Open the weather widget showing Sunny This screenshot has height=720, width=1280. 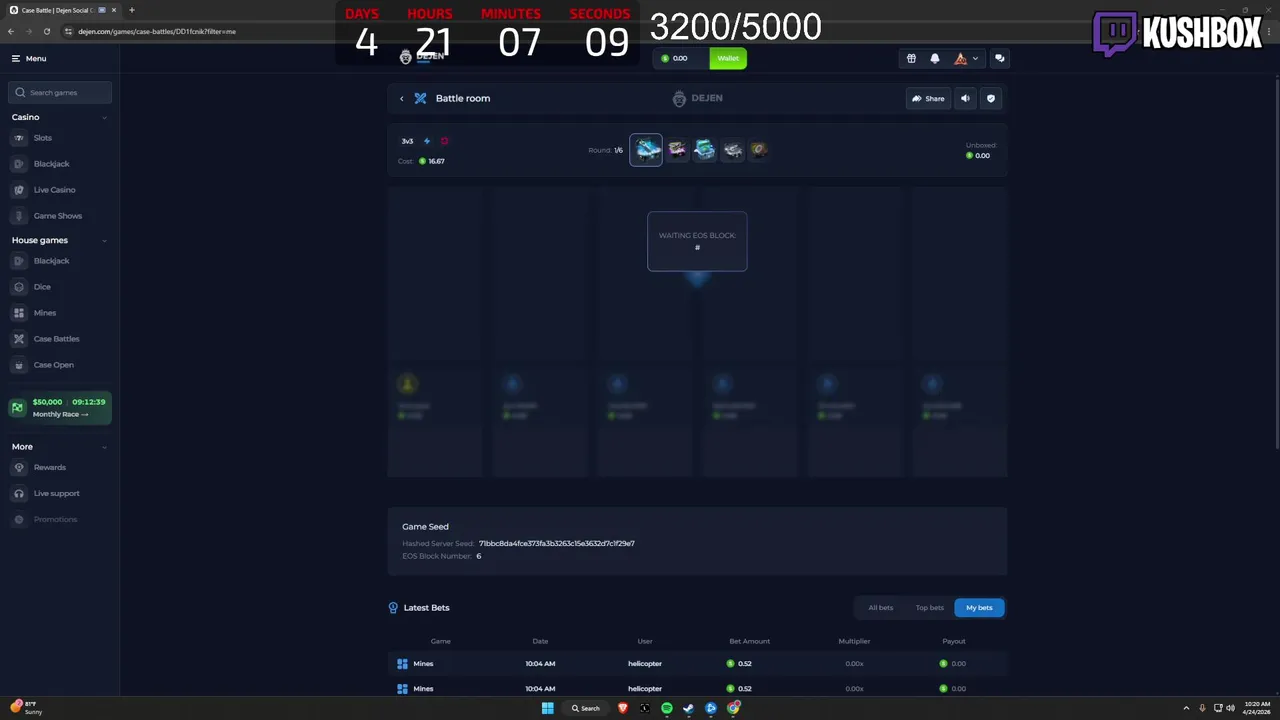[28, 708]
